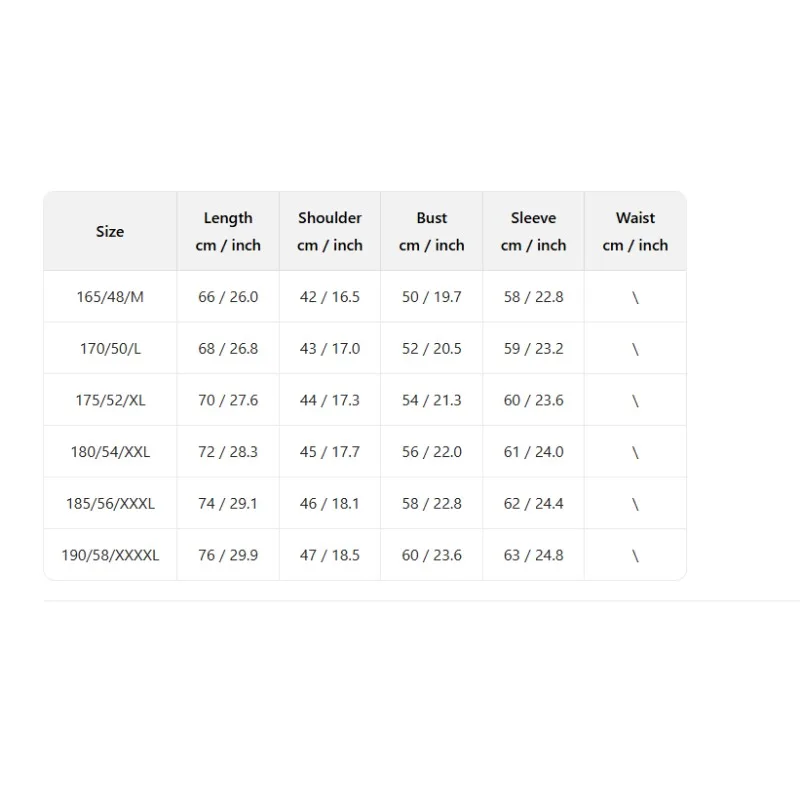The image size is (800, 800).
Task: Select the 180/54/XXL size cell
Action: click(x=110, y=452)
